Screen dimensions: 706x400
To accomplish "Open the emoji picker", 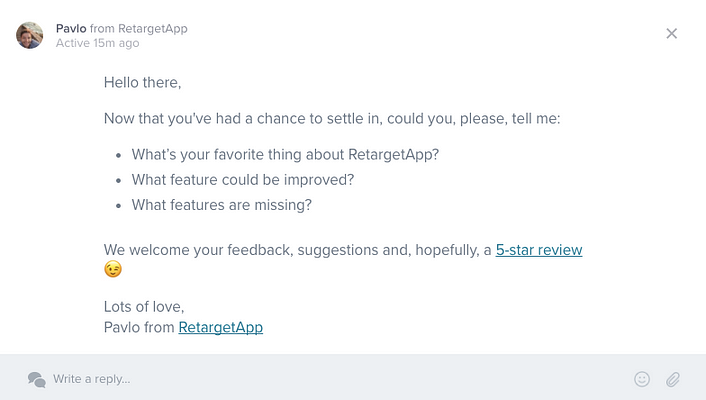I will click(x=642, y=379).
